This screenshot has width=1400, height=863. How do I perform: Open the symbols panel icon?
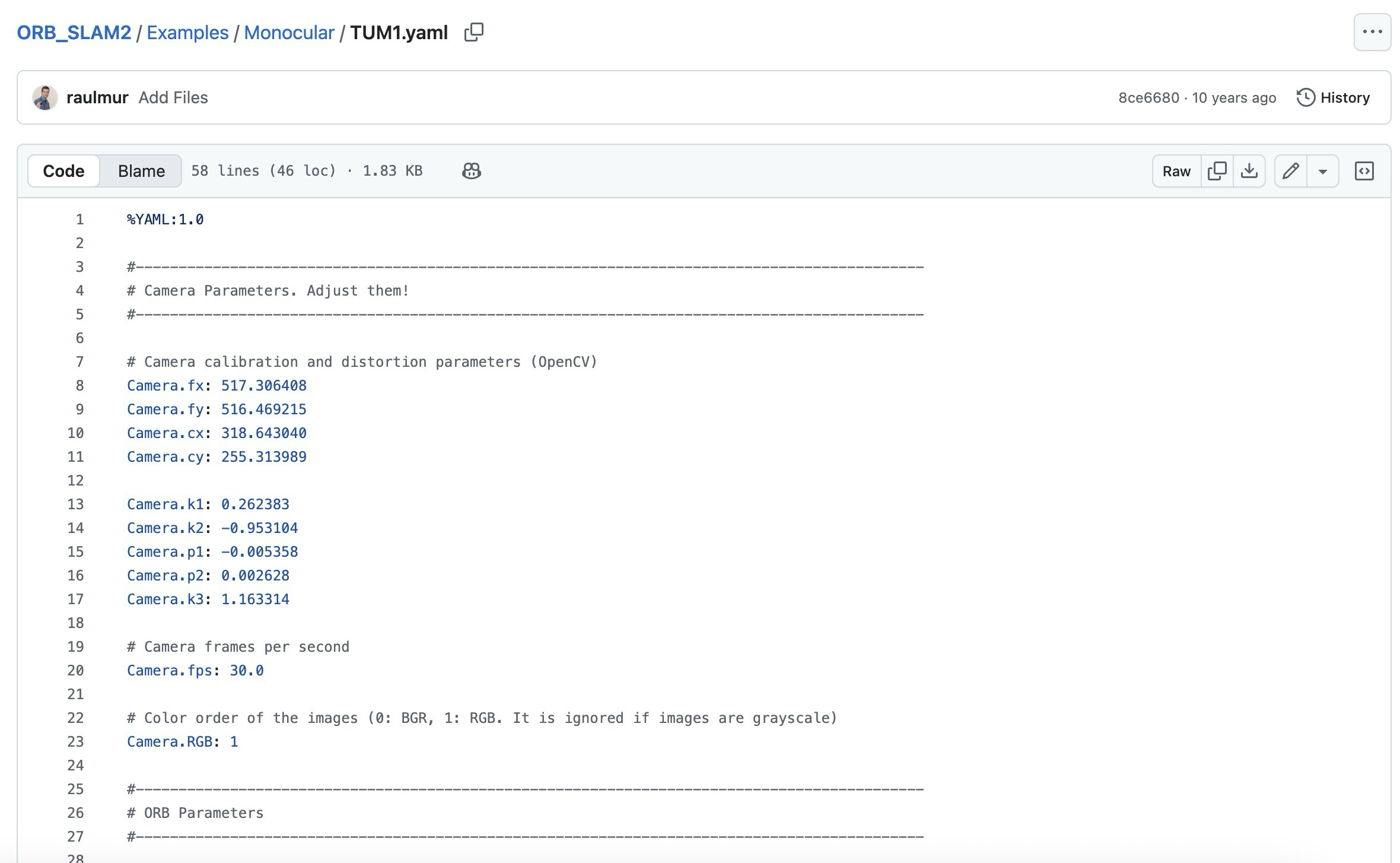1364,171
